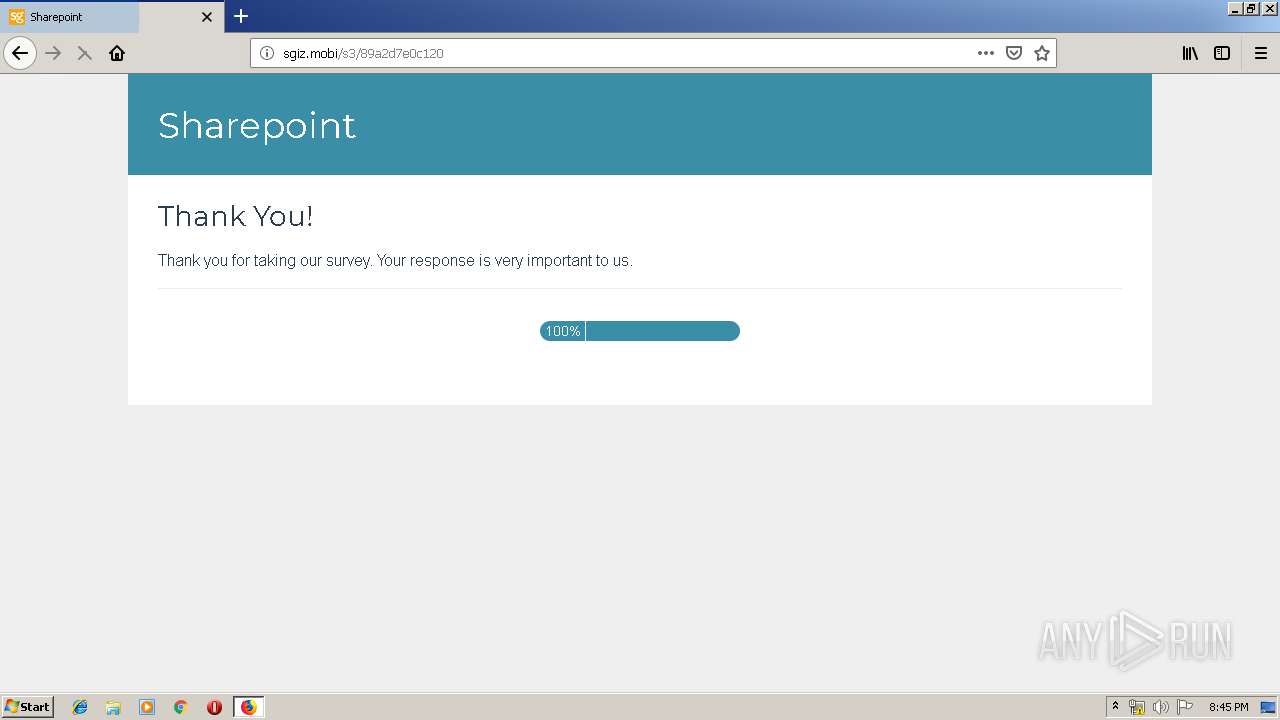1280x720 pixels.
Task: Click the Show desktop button
Action: point(1268,707)
